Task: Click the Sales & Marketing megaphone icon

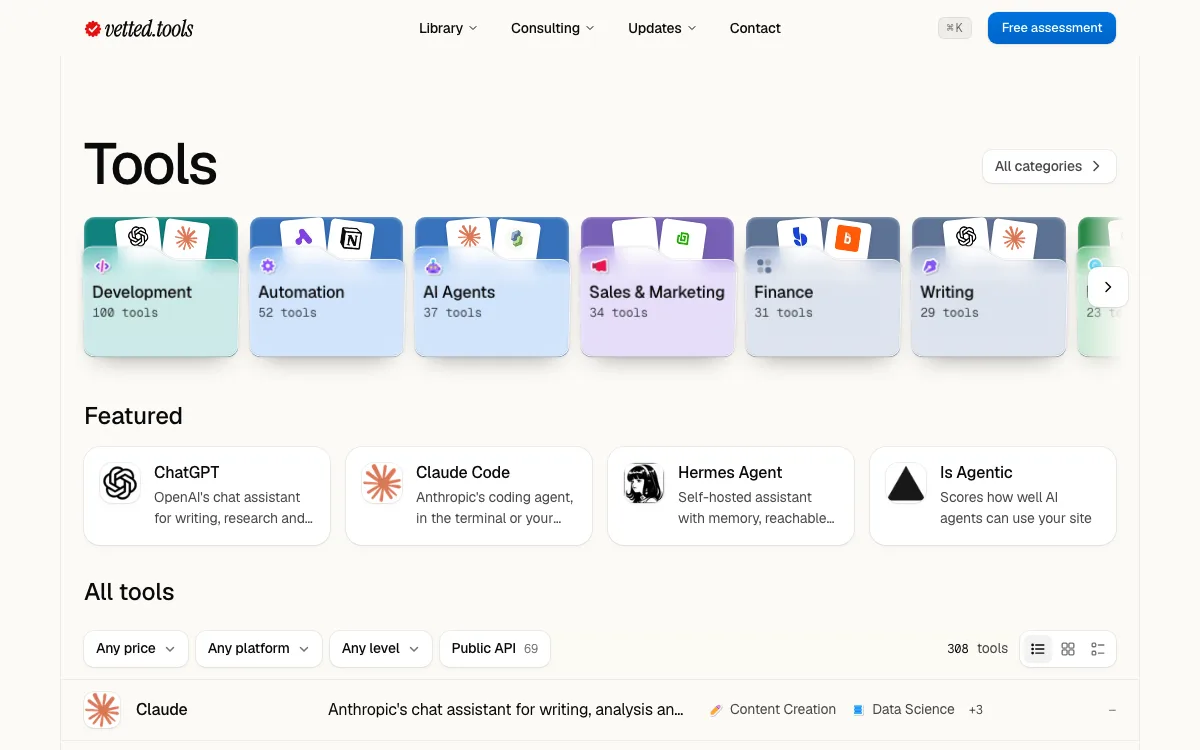Action: pyautogui.click(x=599, y=266)
